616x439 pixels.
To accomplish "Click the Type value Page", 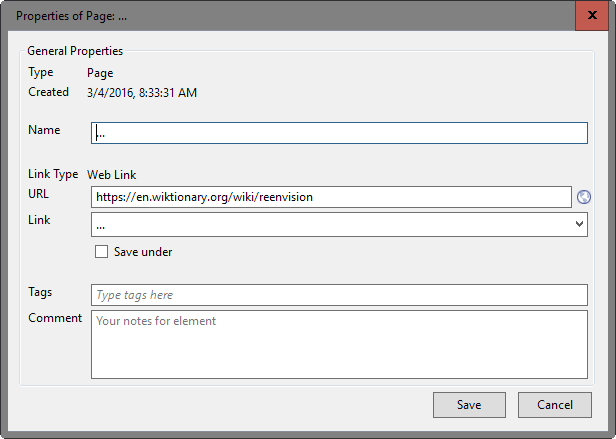I will click(100, 73).
